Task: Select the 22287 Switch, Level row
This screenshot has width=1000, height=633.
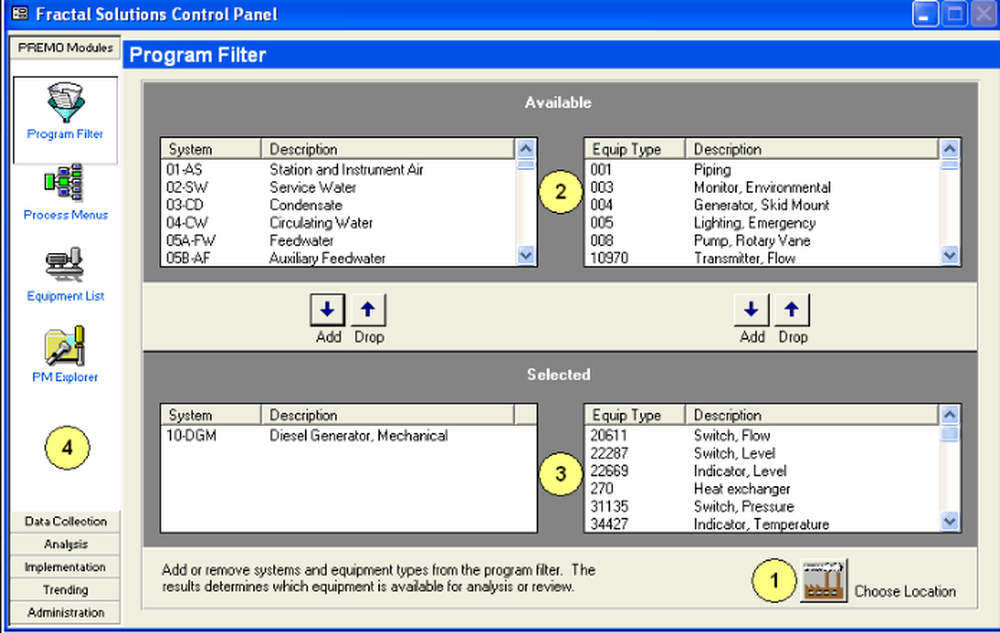Action: (x=762, y=453)
